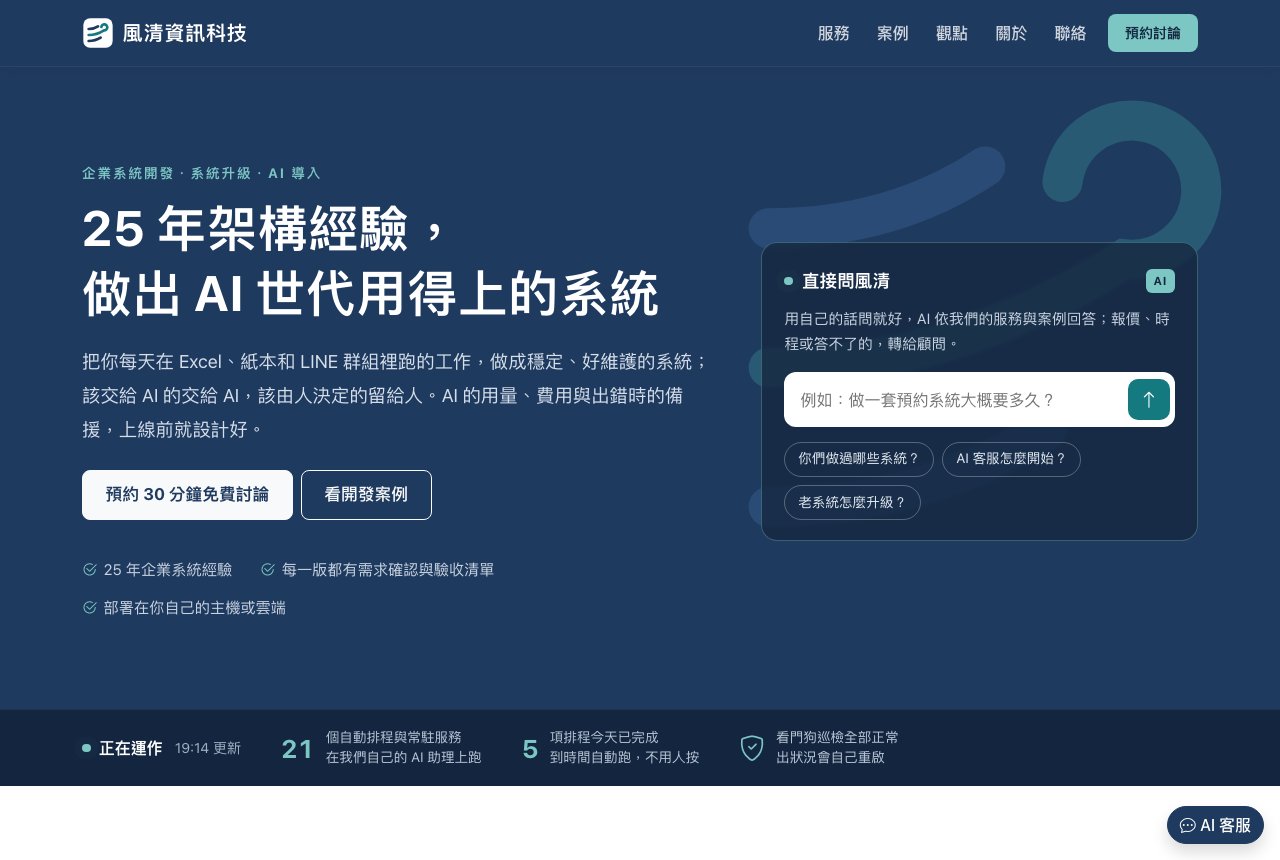Viewport: 1280px width, 860px height.
Task: Go to 聯絡 nav link
Action: pos(1070,33)
